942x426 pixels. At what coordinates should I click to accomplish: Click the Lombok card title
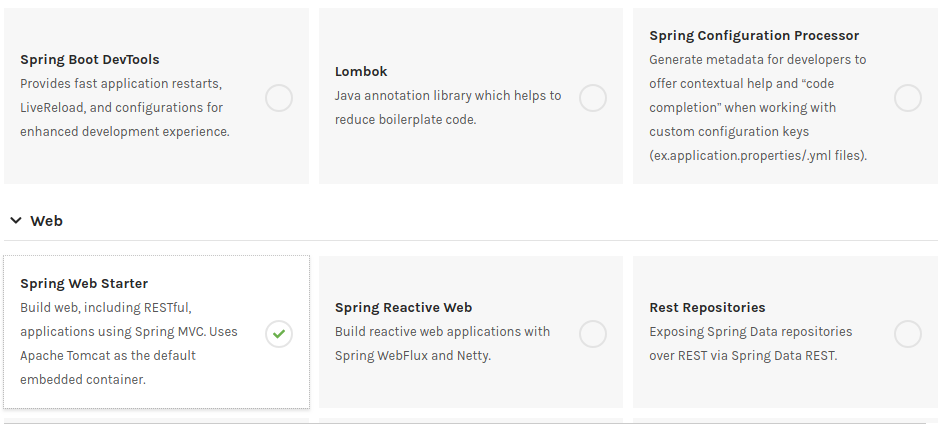coord(361,72)
